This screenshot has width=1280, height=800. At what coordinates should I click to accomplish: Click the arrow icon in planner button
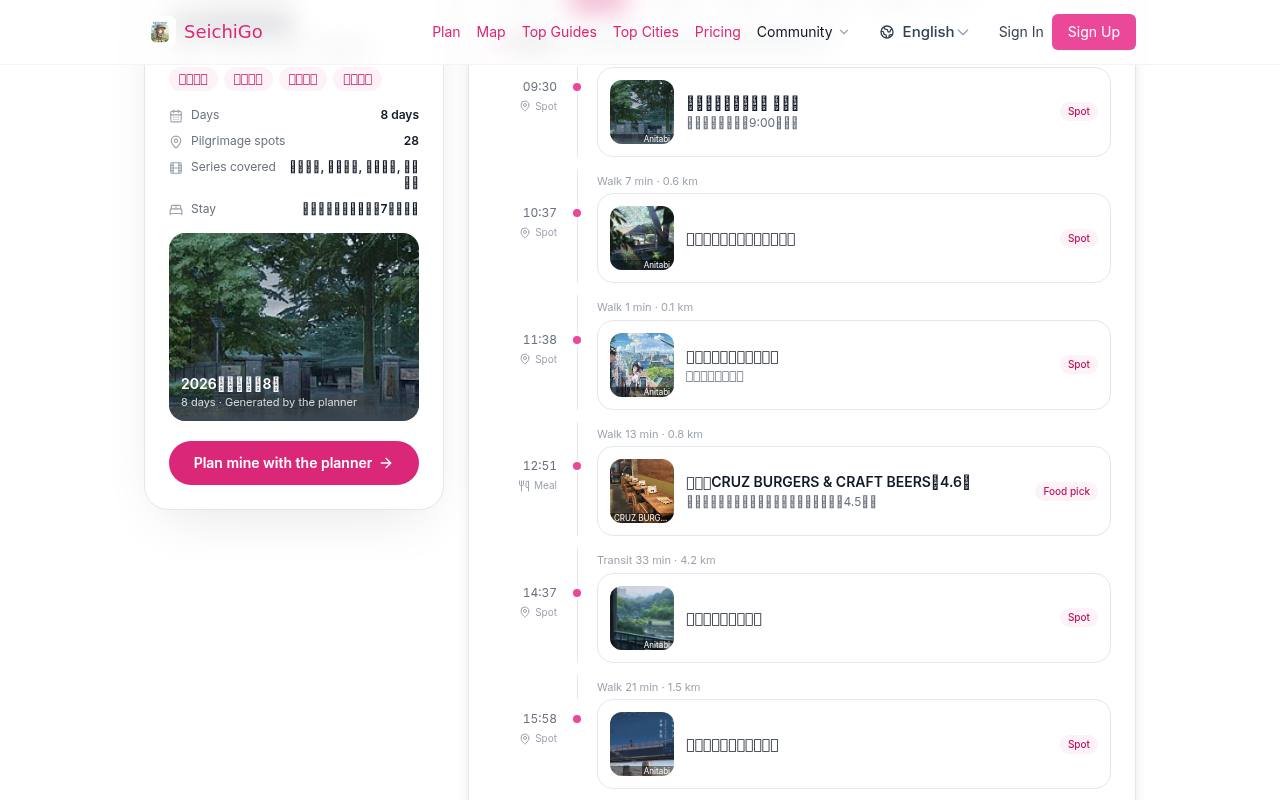[x=386, y=463]
